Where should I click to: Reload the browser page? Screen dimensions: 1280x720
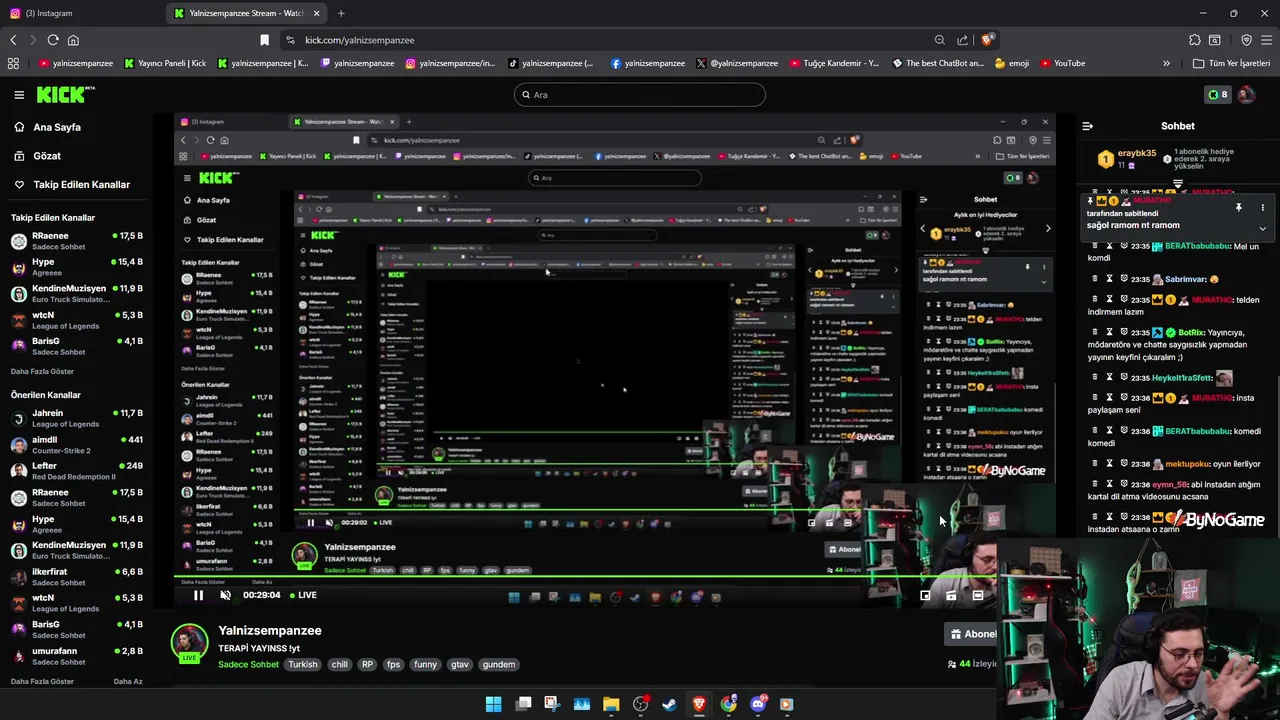tap(53, 40)
